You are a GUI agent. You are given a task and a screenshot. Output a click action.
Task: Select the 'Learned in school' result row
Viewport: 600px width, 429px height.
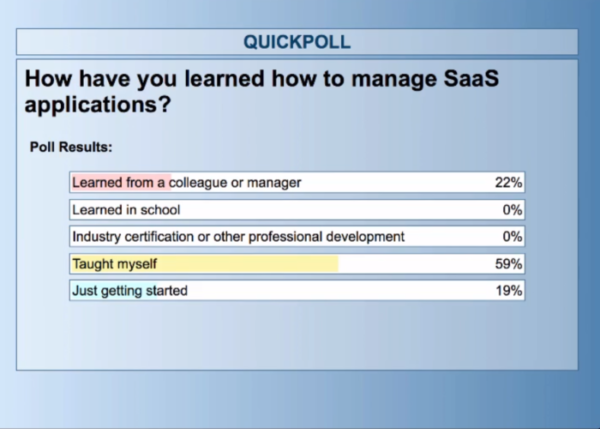click(297, 210)
